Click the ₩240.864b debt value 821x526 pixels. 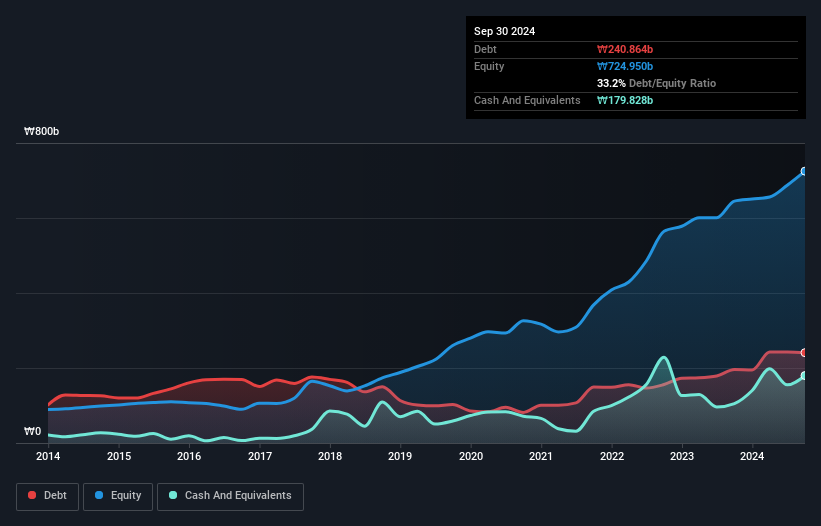625,49
